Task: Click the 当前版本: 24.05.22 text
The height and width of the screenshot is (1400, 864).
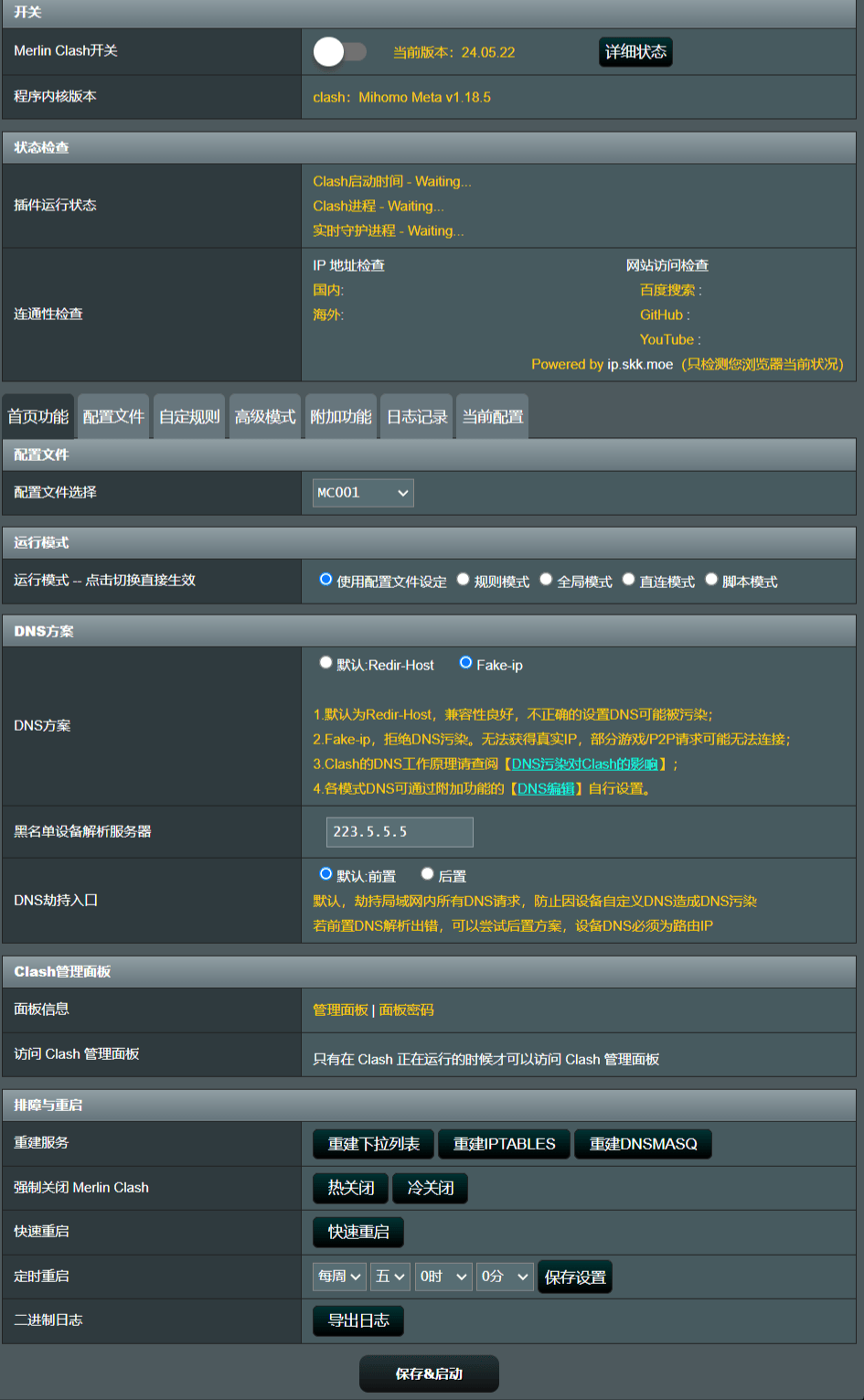Action: click(453, 53)
